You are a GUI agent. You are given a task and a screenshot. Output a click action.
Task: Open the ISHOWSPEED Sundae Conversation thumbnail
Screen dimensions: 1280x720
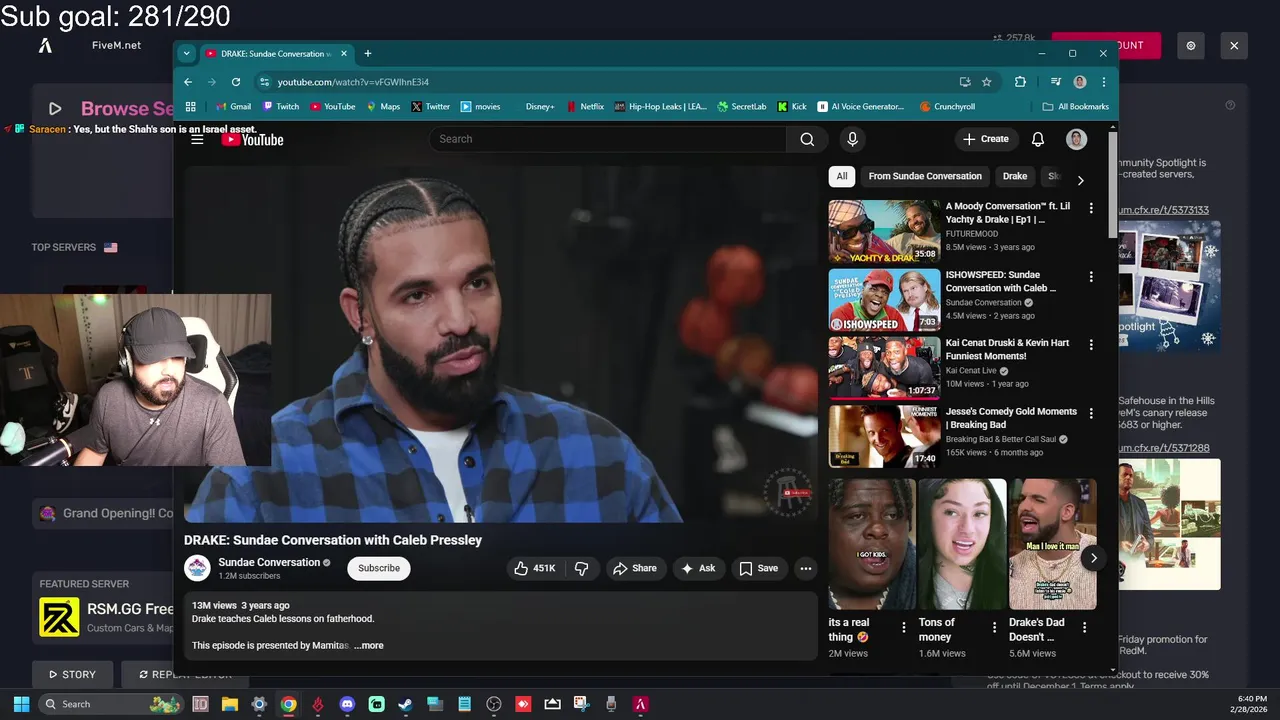pyautogui.click(x=884, y=300)
